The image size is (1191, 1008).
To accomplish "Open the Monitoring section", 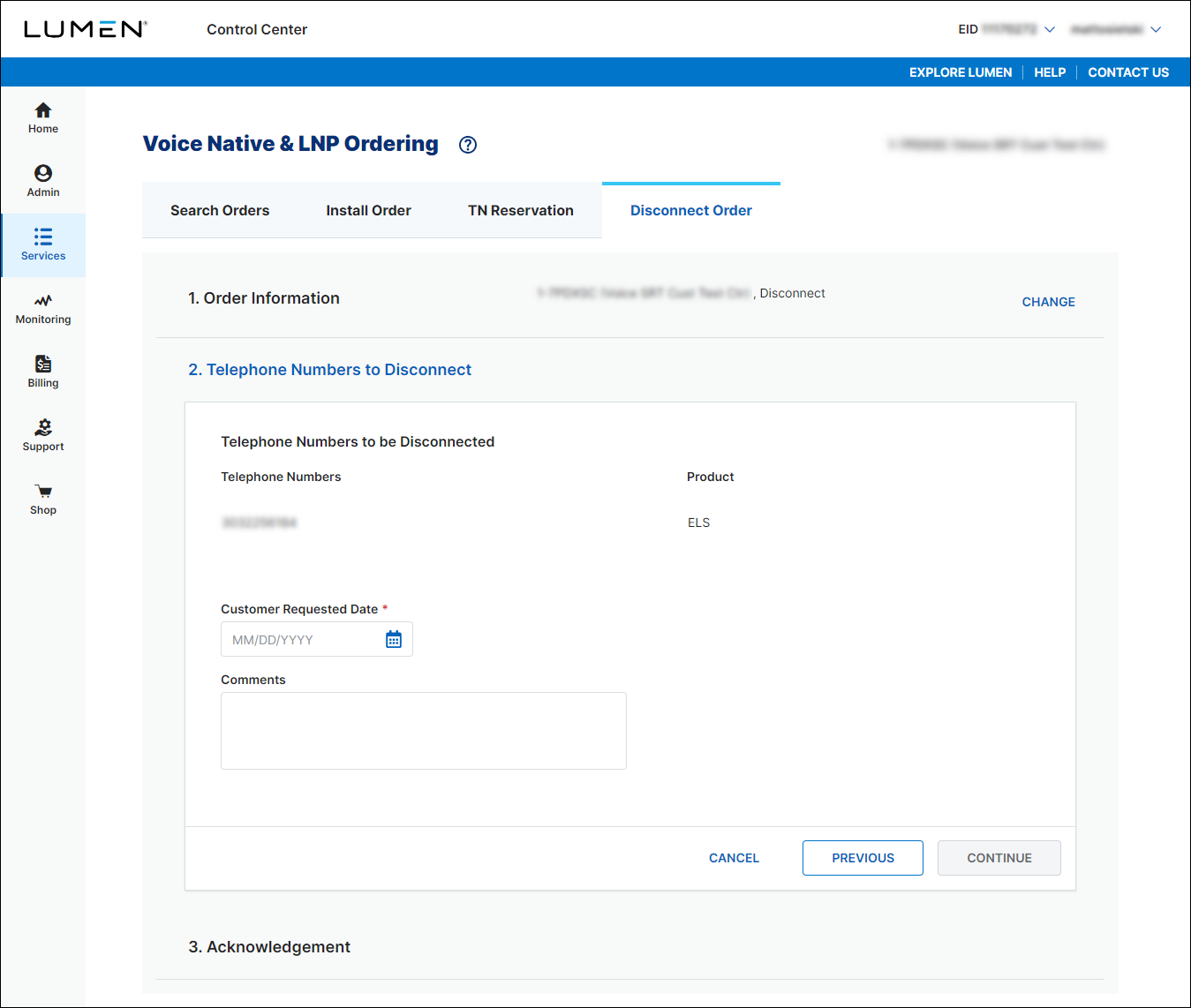I will pos(42,309).
